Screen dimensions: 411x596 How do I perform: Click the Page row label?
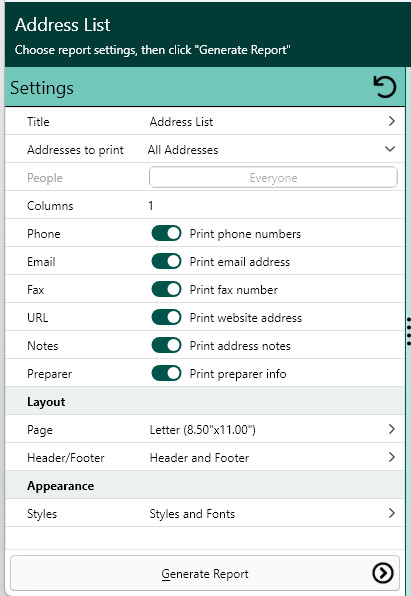click(40, 430)
